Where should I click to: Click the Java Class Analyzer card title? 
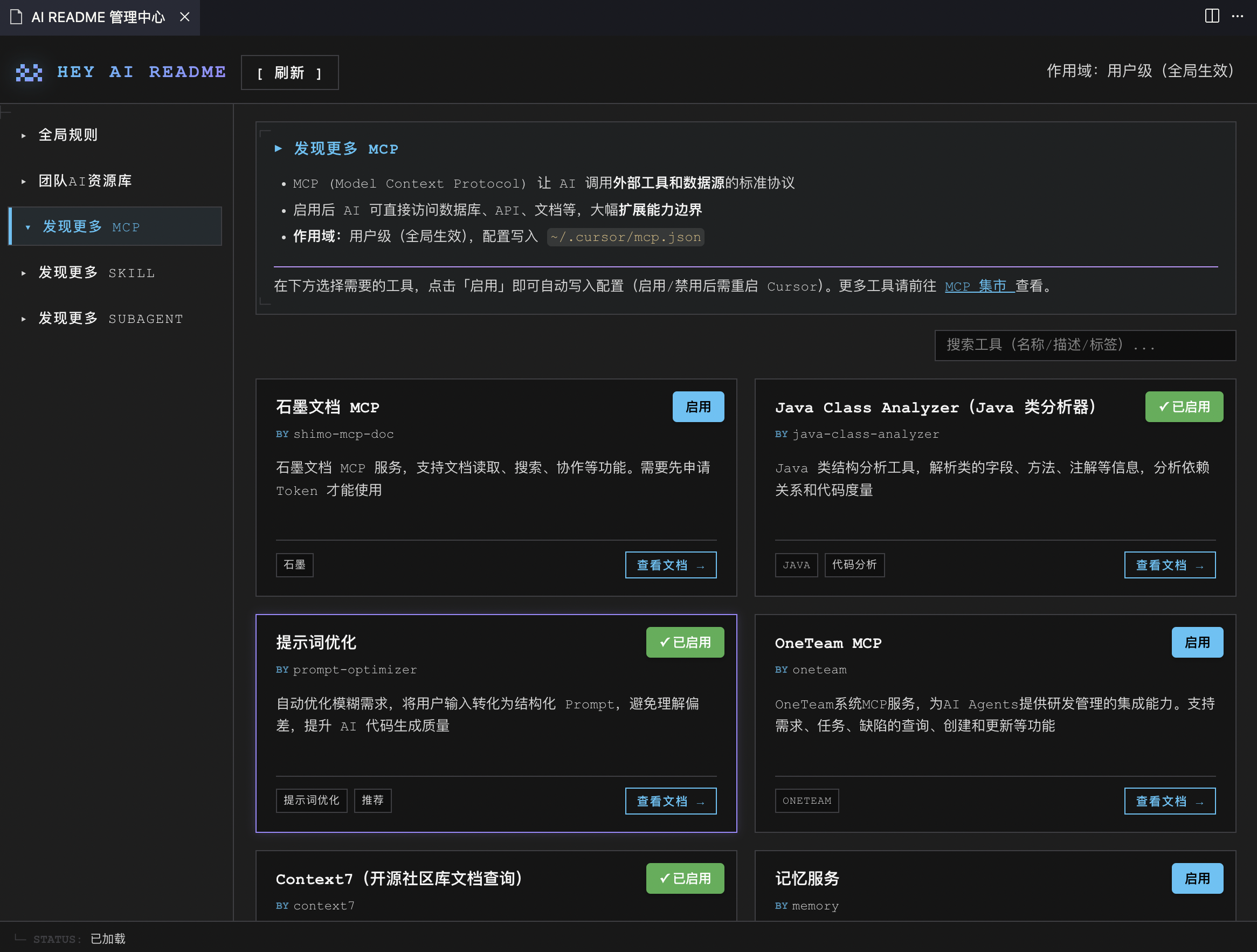pos(935,408)
